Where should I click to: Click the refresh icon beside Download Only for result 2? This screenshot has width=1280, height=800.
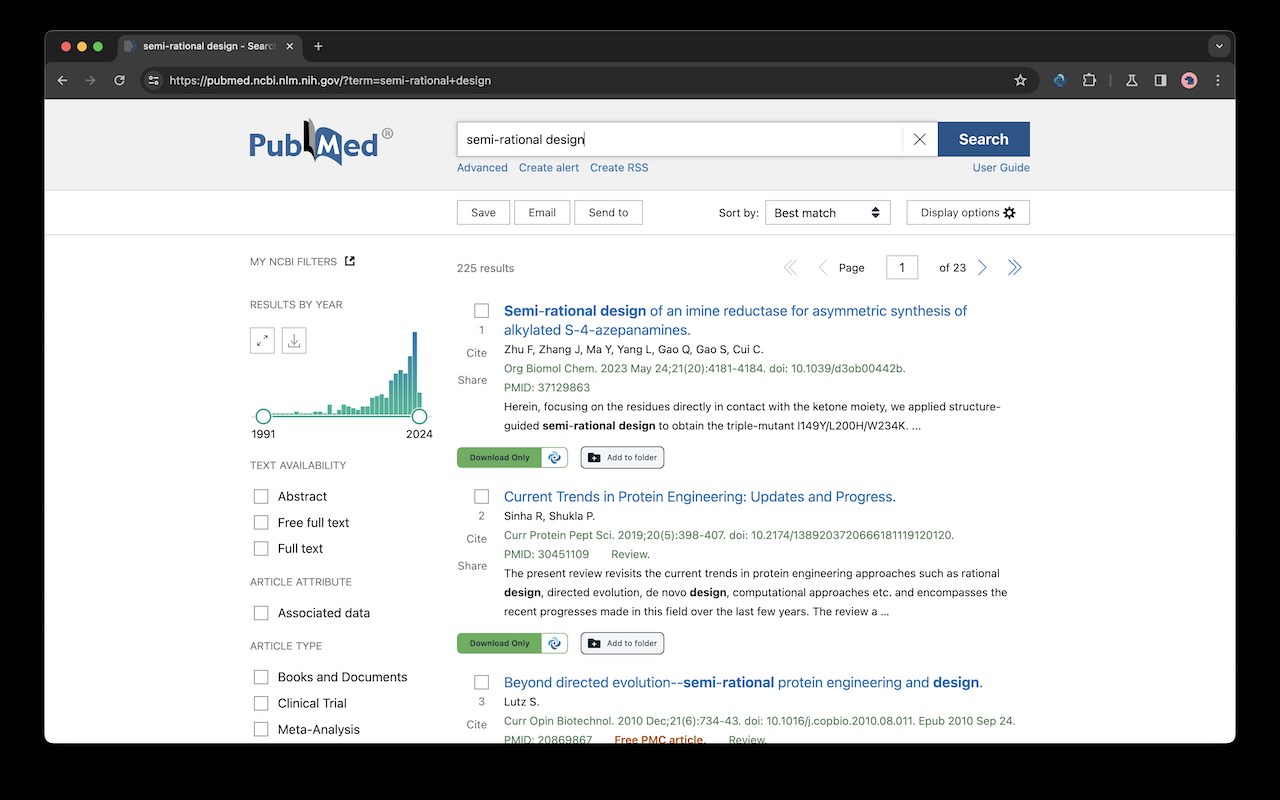click(x=555, y=643)
